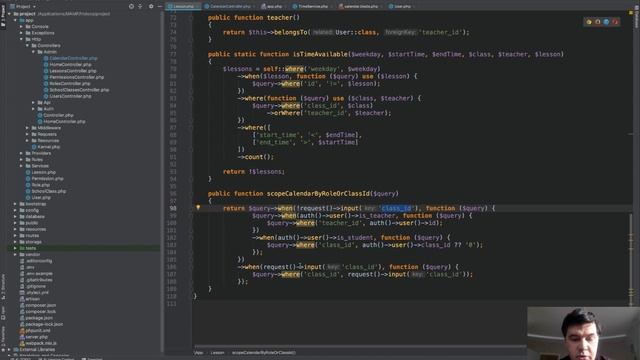Image resolution: width=640 pixels, height=360 pixels.
Task: Collapse the Http folder
Action: [x=22, y=39]
